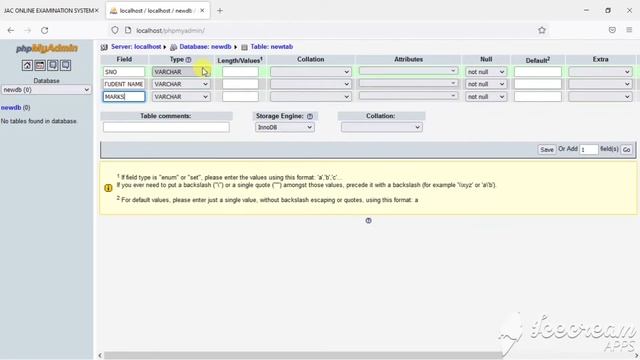Close the localhost phpMyAdmin tab

pos(202,11)
